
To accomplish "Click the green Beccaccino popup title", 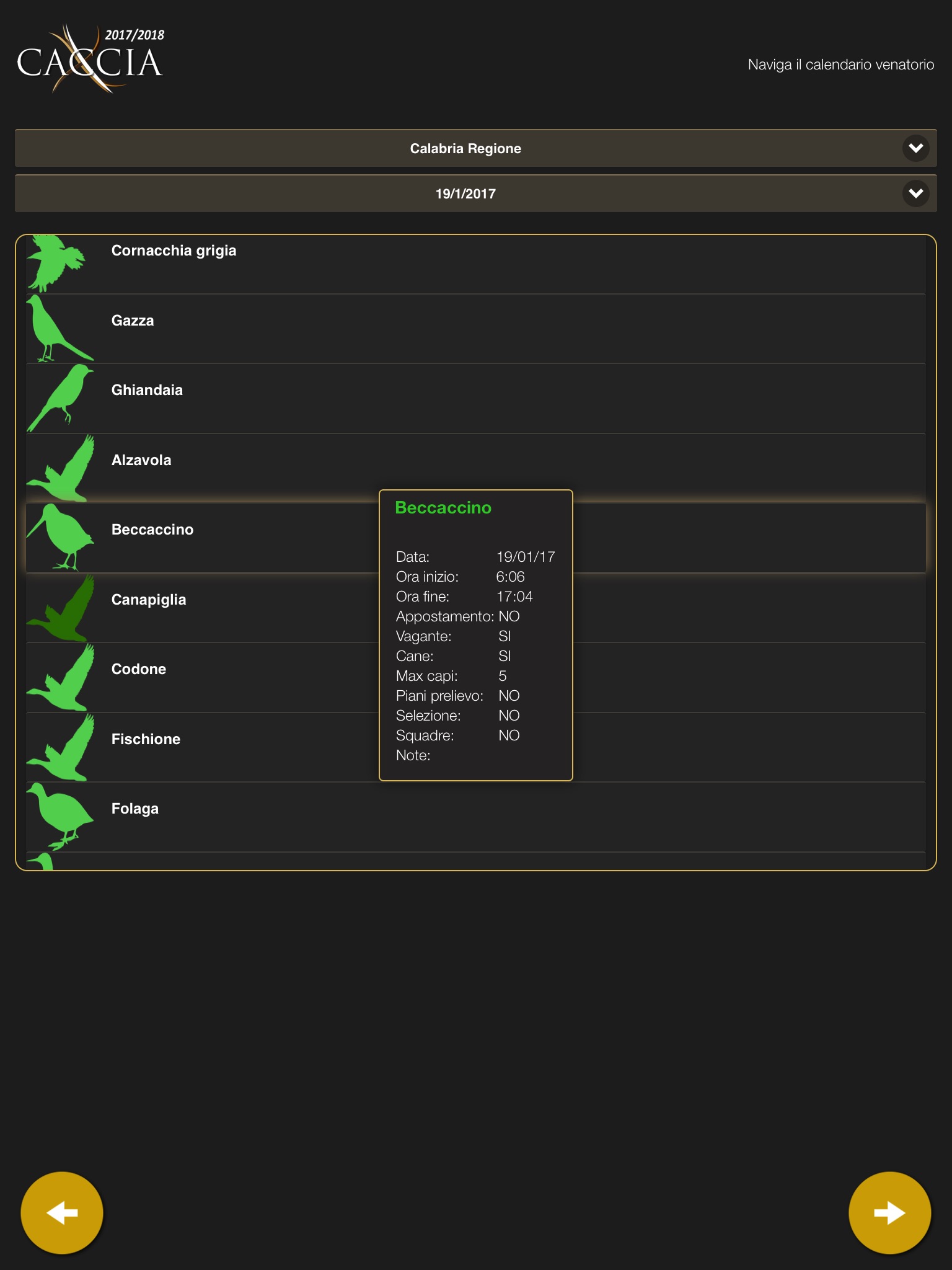I will (443, 508).
